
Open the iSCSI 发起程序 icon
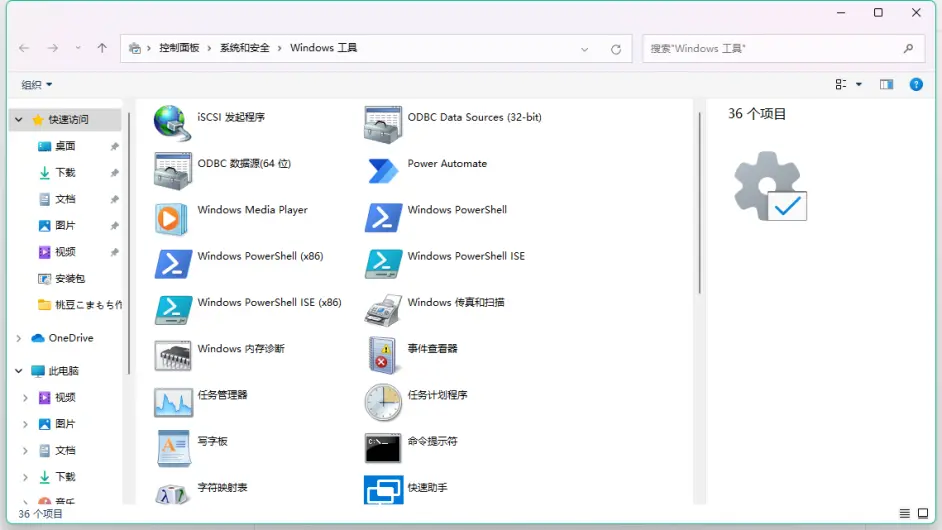172,123
